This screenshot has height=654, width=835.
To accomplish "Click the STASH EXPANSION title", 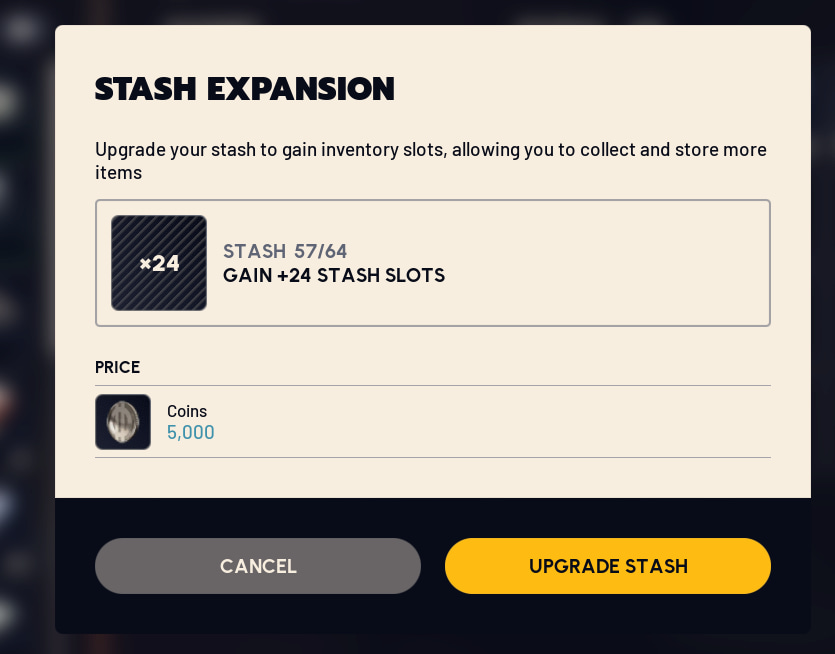I will tap(244, 89).
